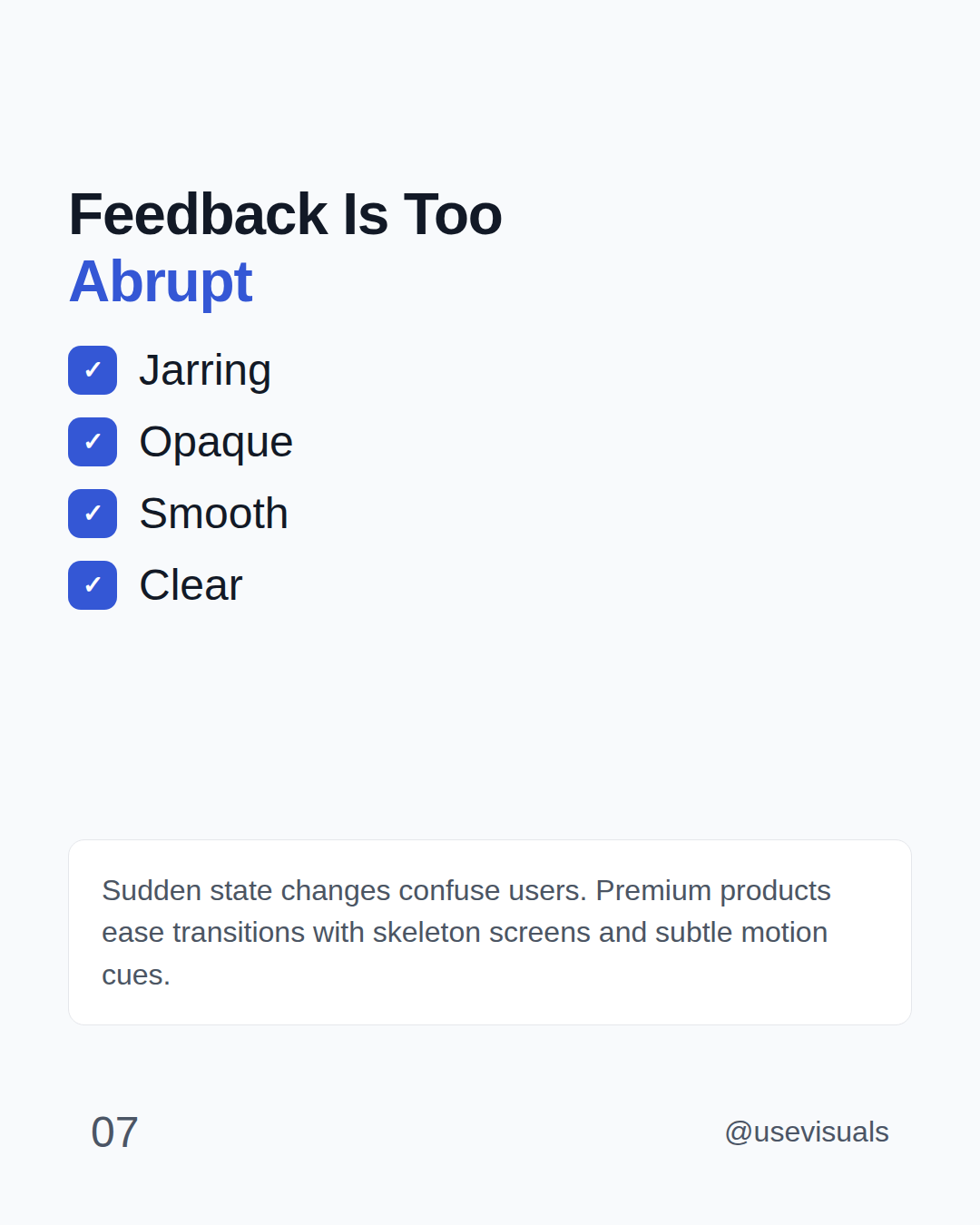
Task: Select the word cues on last line
Action: (132, 975)
